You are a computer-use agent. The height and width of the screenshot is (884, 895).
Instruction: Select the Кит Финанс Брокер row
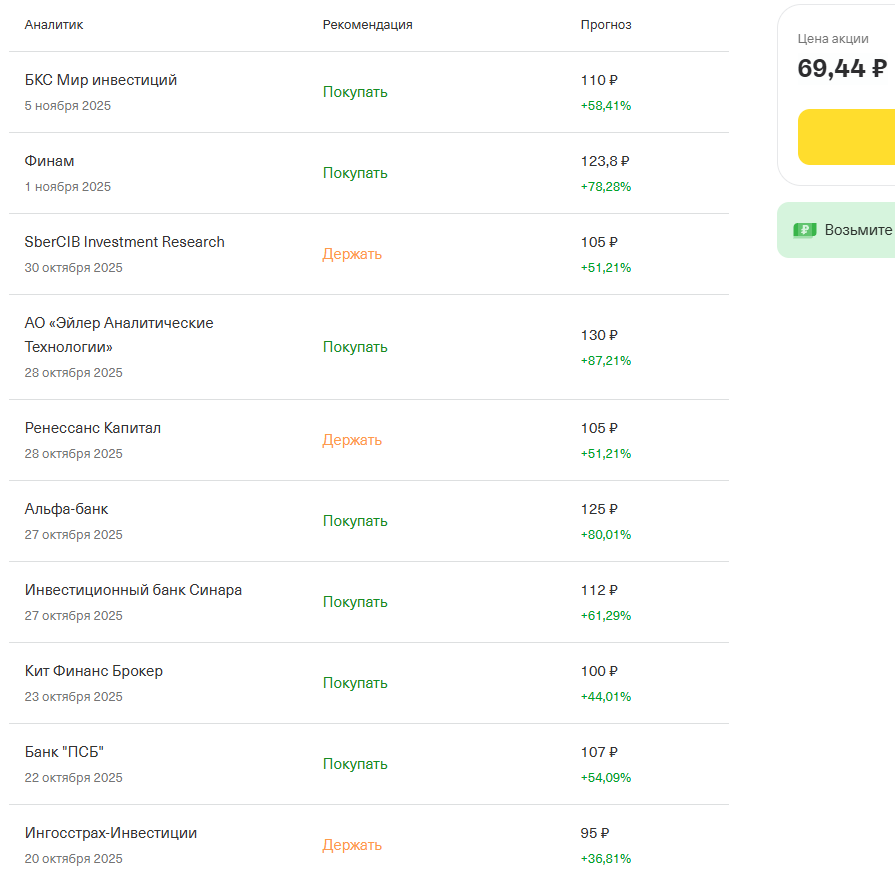[94, 671]
